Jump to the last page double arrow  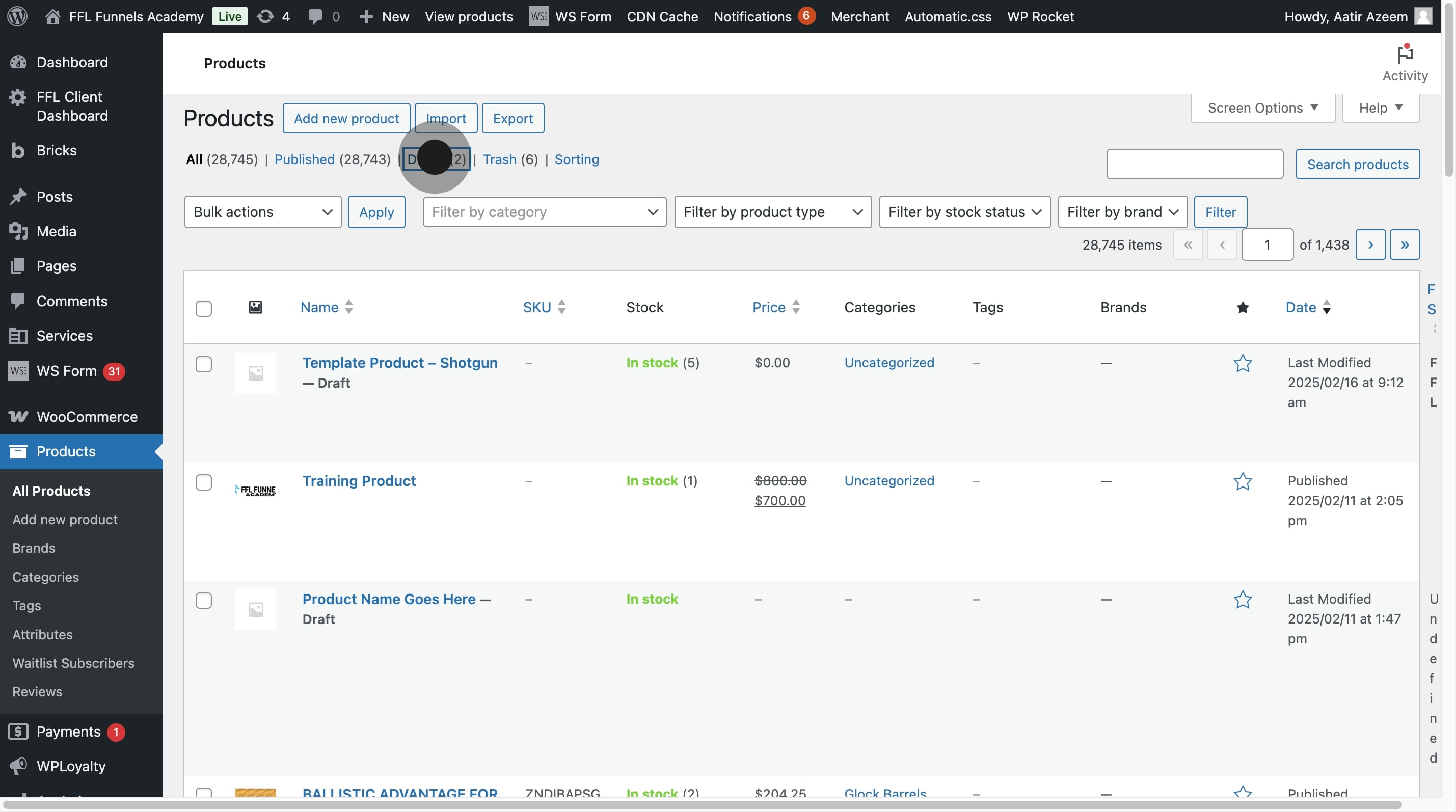pos(1405,245)
